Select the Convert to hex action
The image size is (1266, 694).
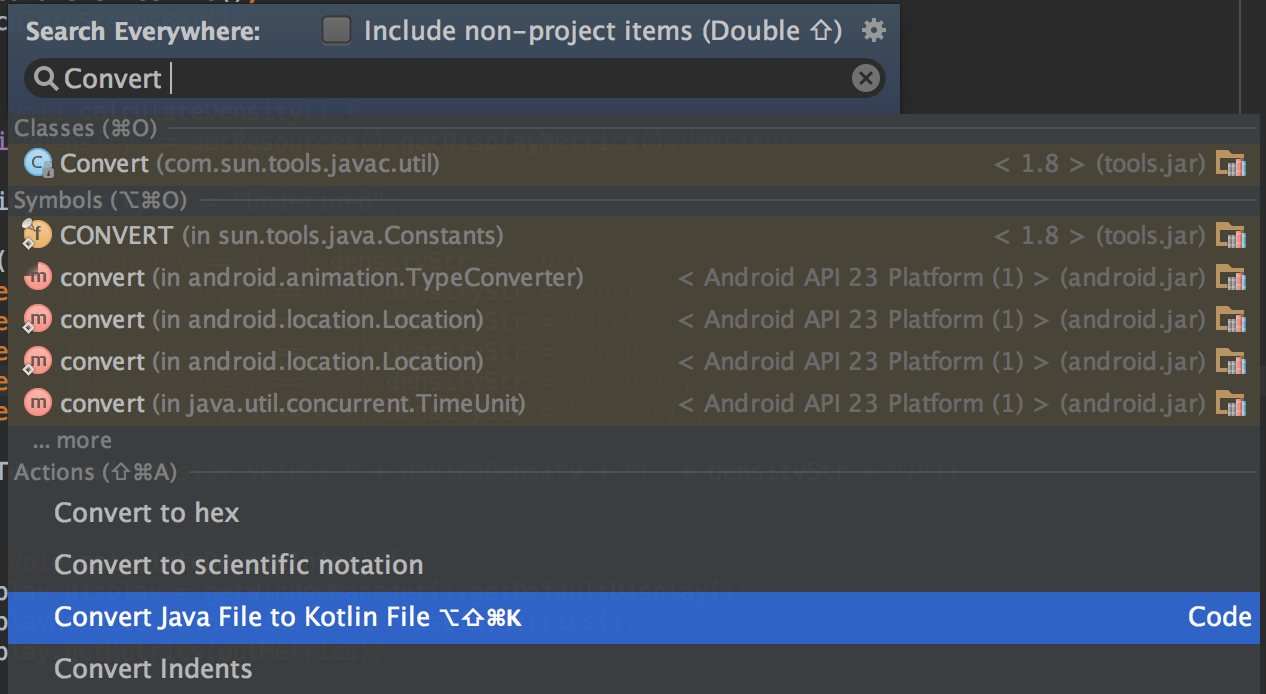pyautogui.click(x=146, y=513)
